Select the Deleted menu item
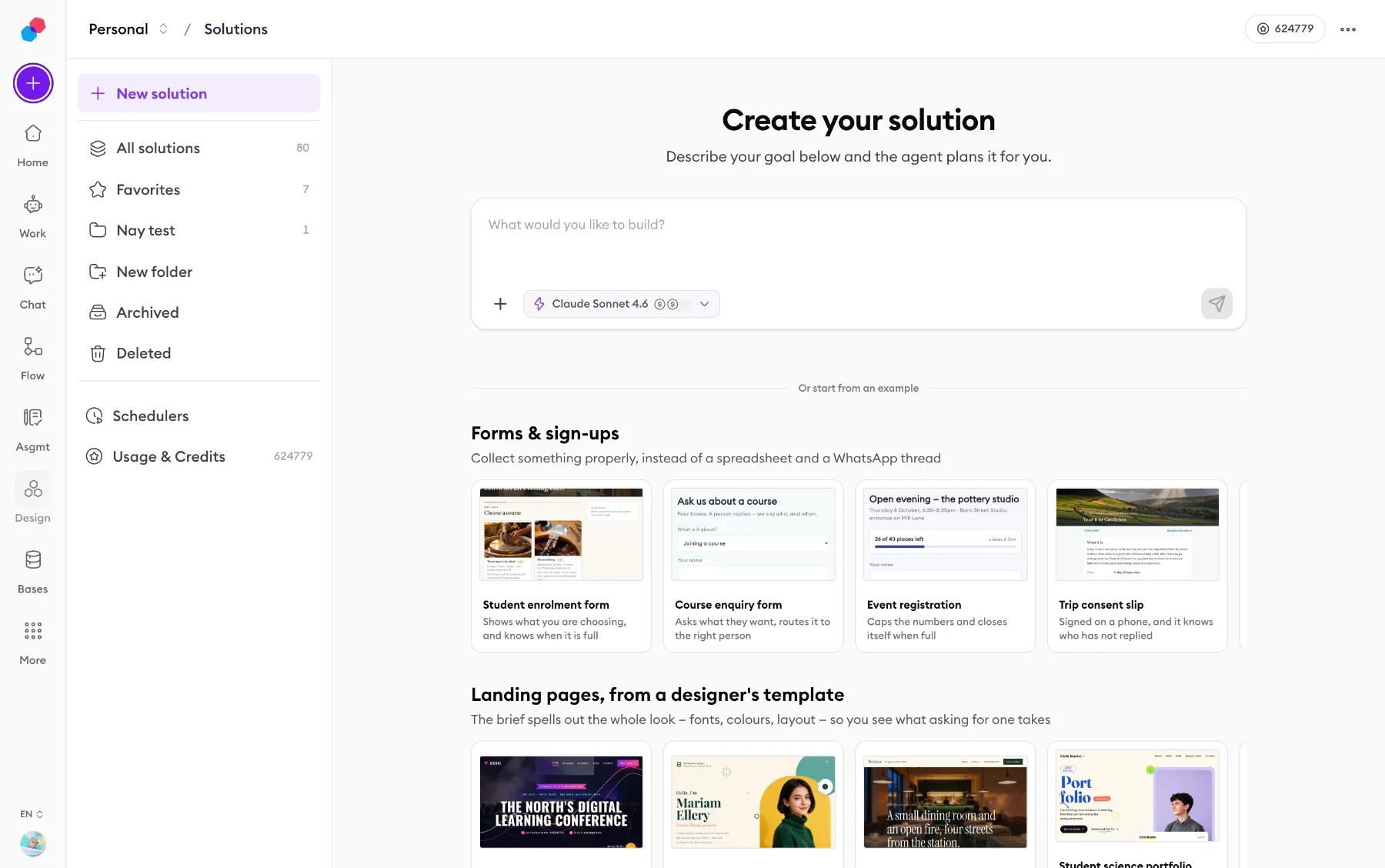Viewport: 1385px width, 868px height. pos(199,353)
